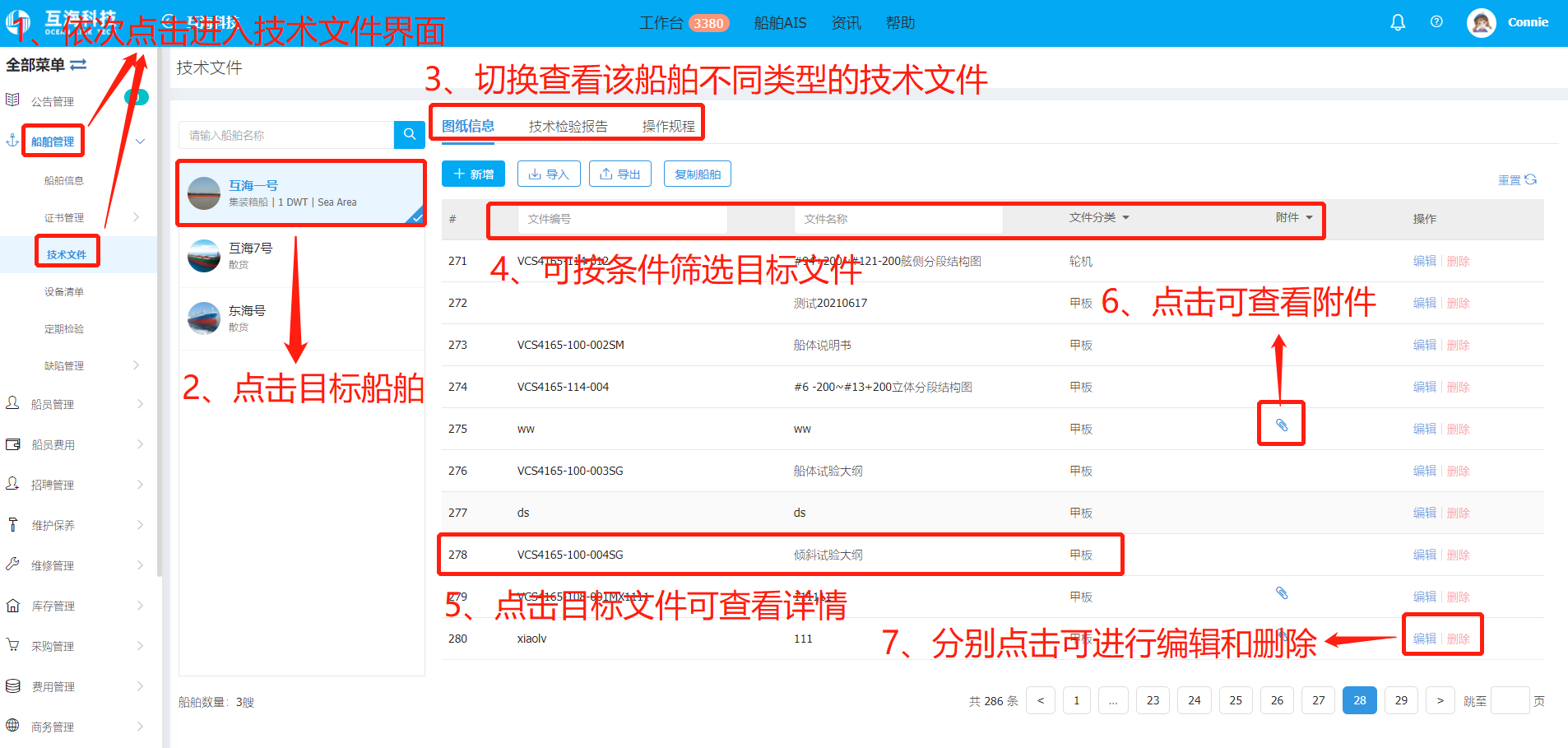Collapse the 船舶管理 menu chevron
Screen dimensions: 1568x748
pos(140,142)
